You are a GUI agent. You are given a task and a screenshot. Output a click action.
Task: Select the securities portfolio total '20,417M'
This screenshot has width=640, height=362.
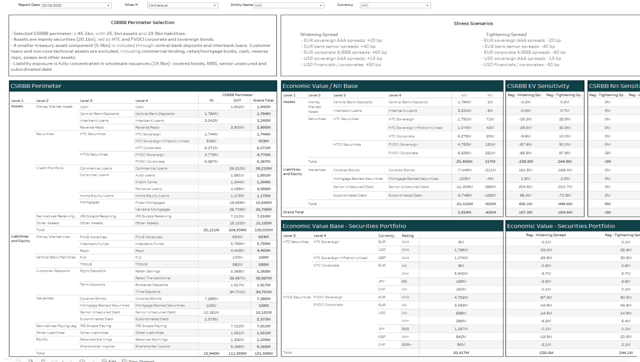tap(460, 352)
